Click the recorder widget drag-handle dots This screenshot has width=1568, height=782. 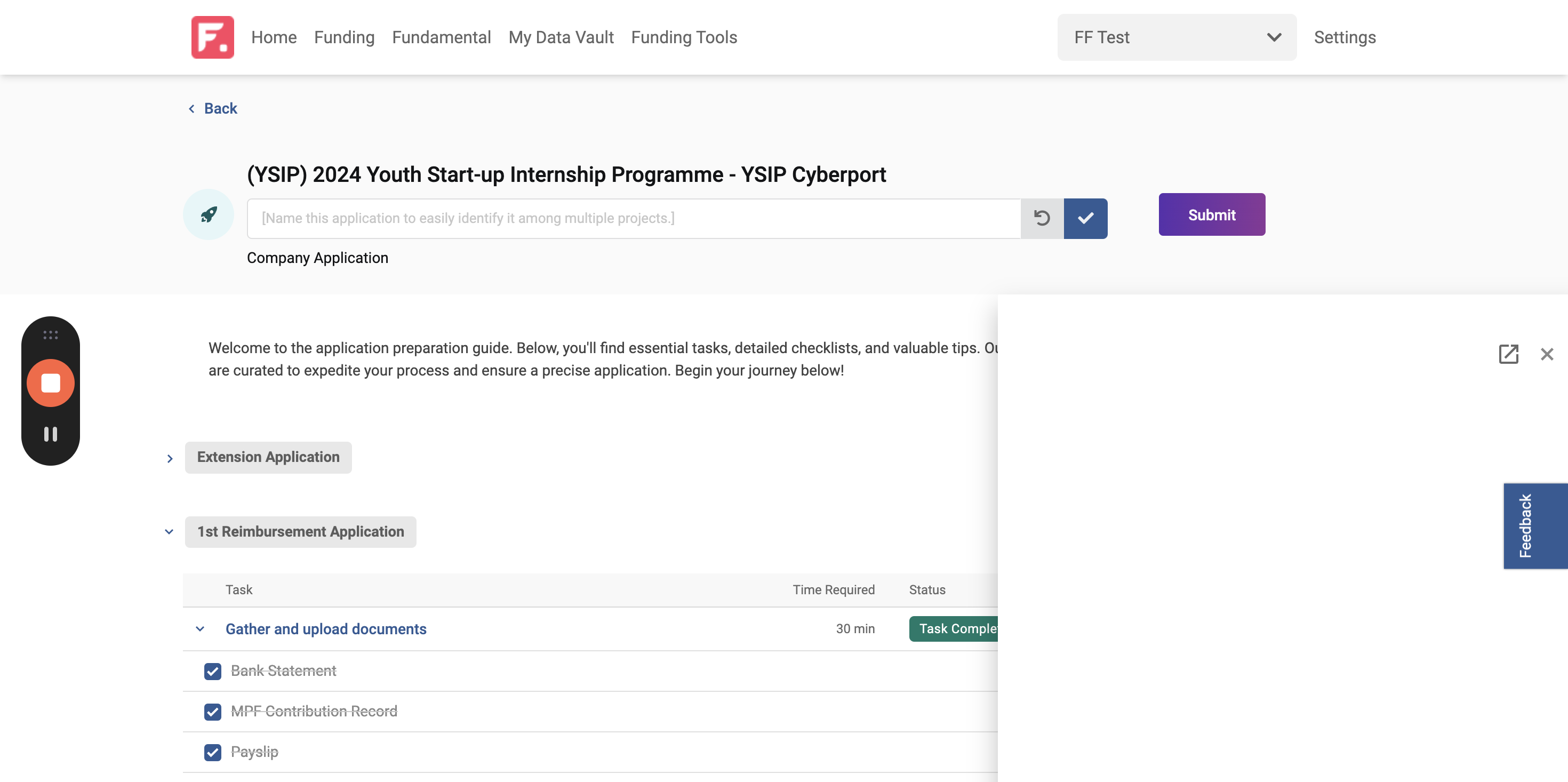[x=51, y=335]
